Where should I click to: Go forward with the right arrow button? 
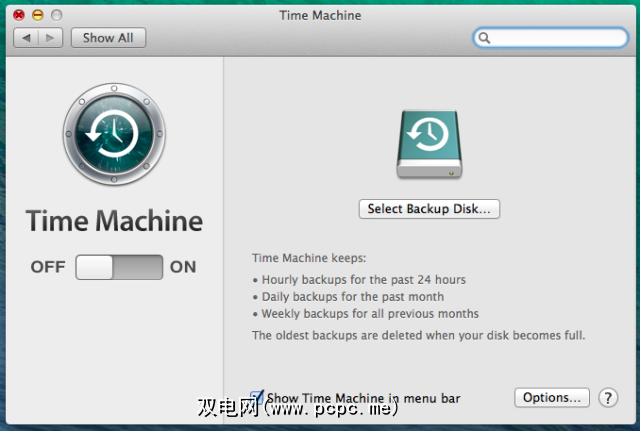[50, 38]
